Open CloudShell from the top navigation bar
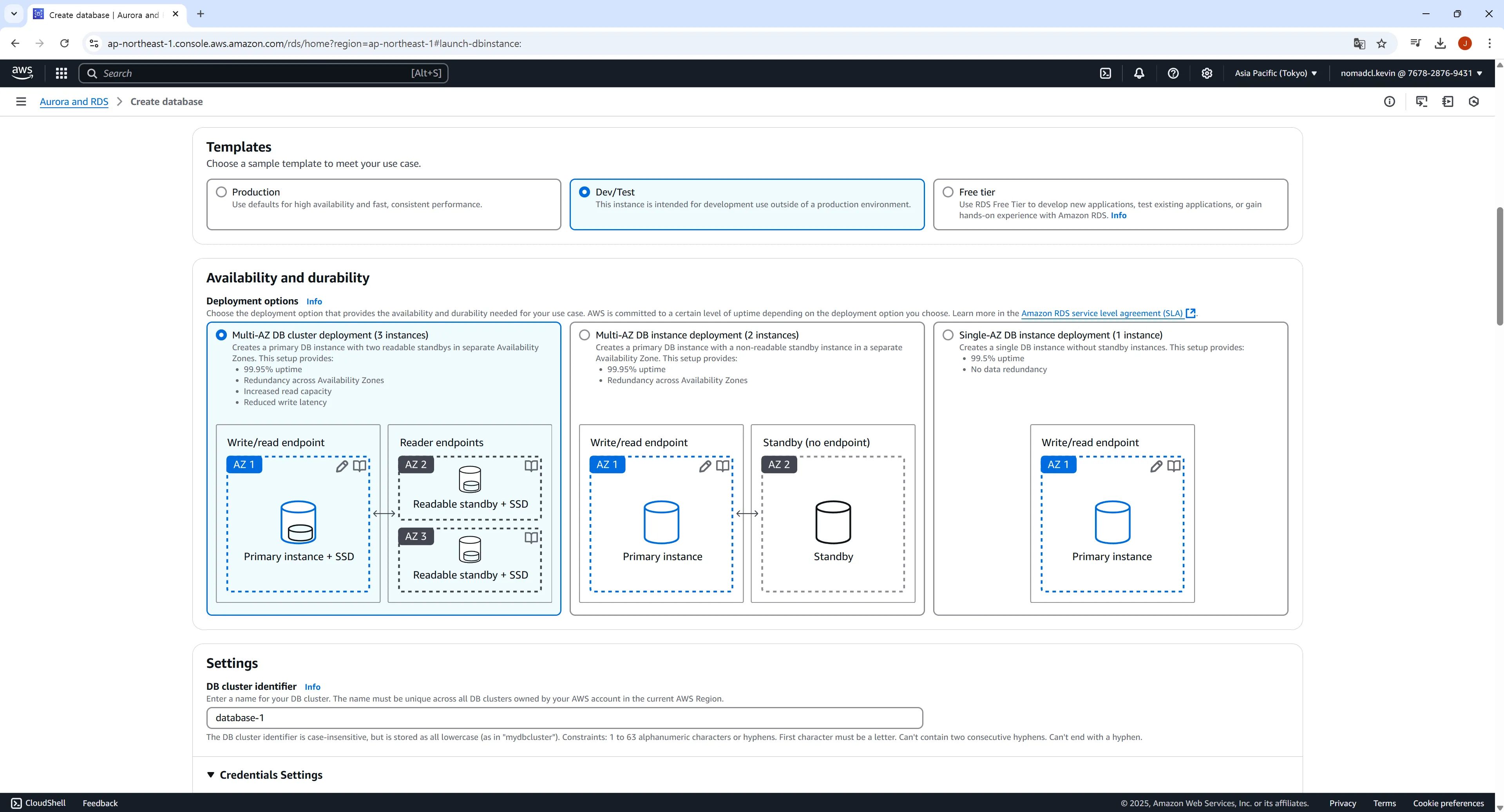This screenshot has height=812, width=1504. pyautogui.click(x=1105, y=73)
